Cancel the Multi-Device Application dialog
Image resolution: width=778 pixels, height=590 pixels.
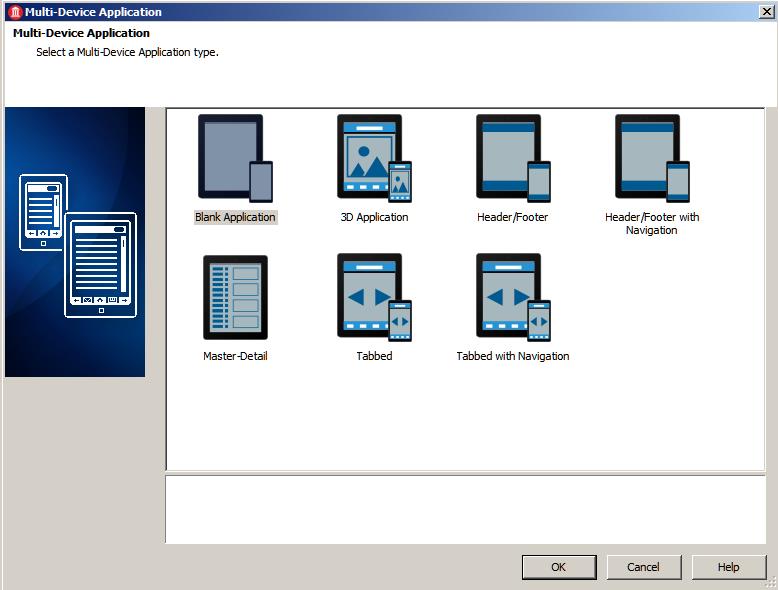tap(644, 567)
